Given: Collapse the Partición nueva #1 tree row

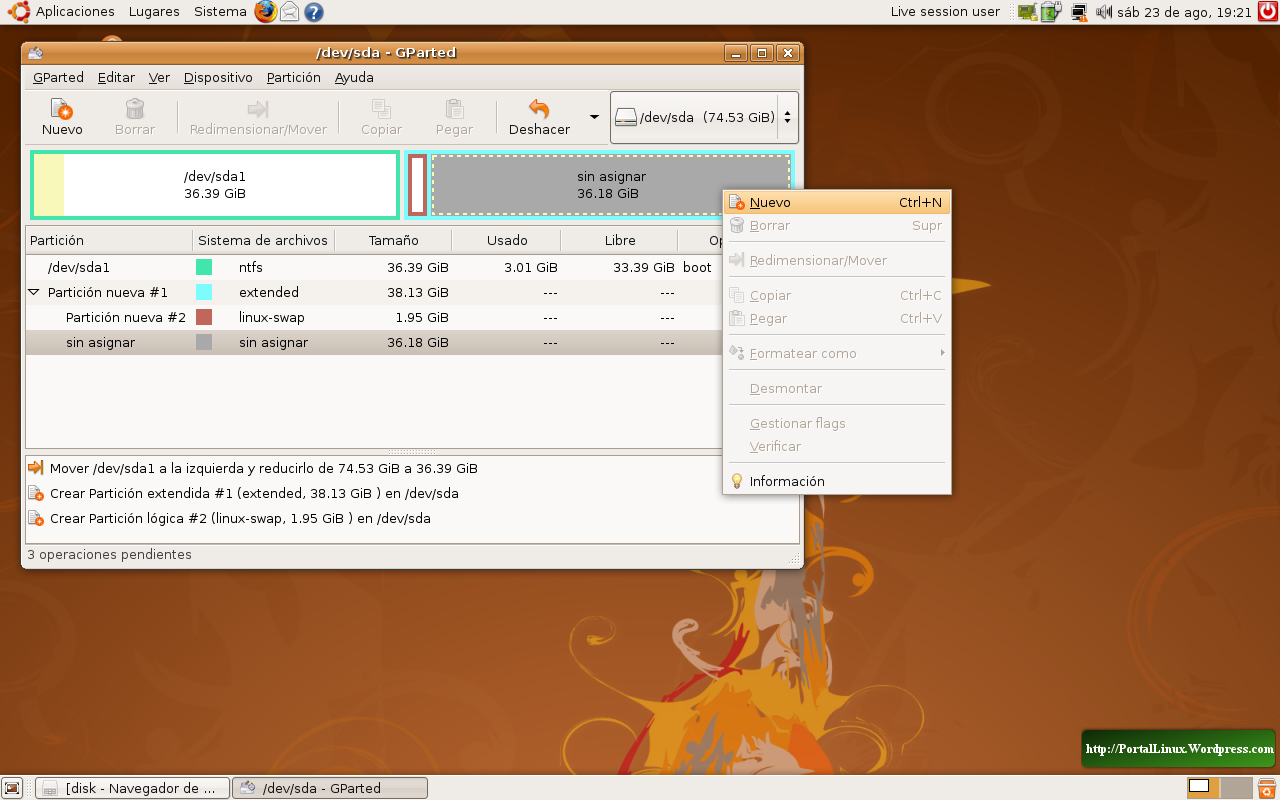Looking at the screenshot, I should [x=34, y=293].
